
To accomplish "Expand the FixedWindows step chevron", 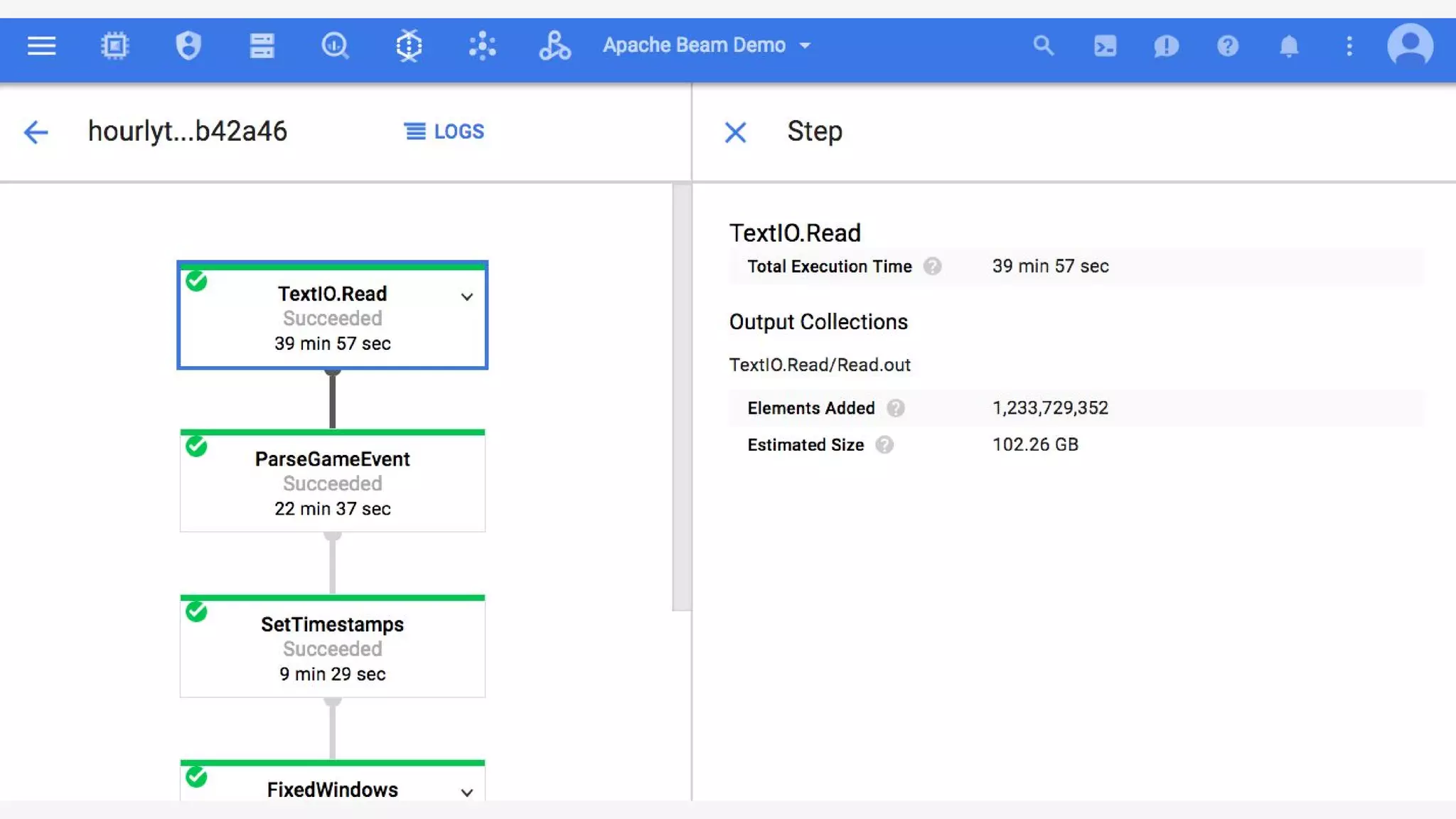I will point(466,792).
